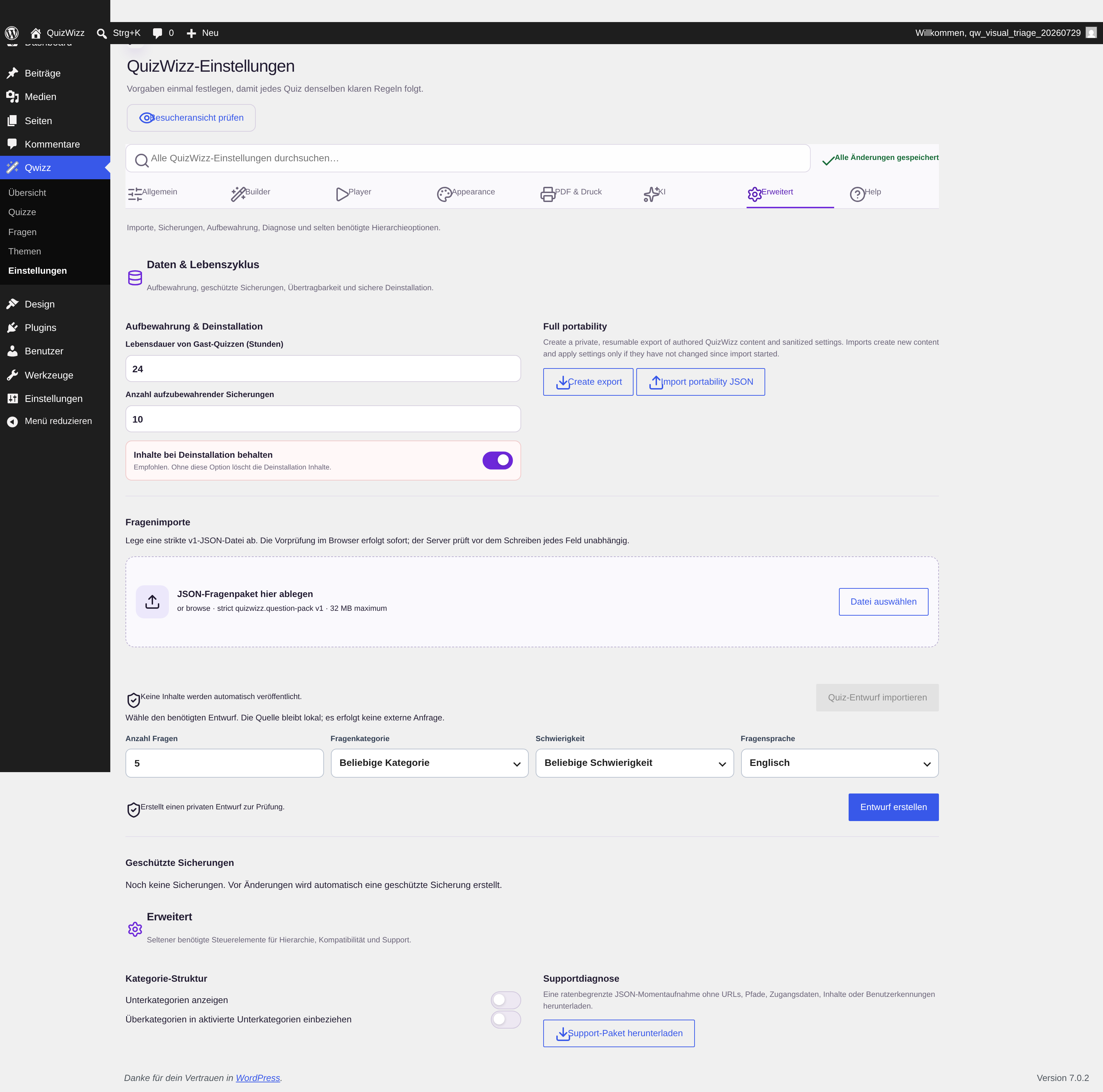Switch to the Erweitert tab
Viewport: 1103px width, 1092px height.
(x=790, y=193)
